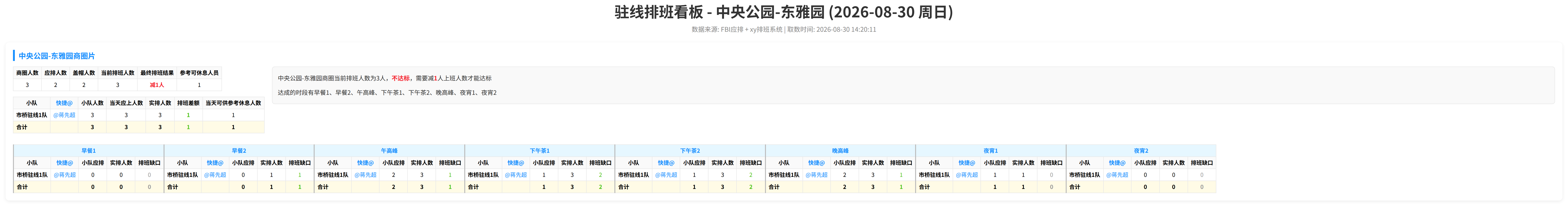Viewport: 1568px width, 207px height.
Task: Click the 下午茶2 time slot header
Action: tap(690, 151)
